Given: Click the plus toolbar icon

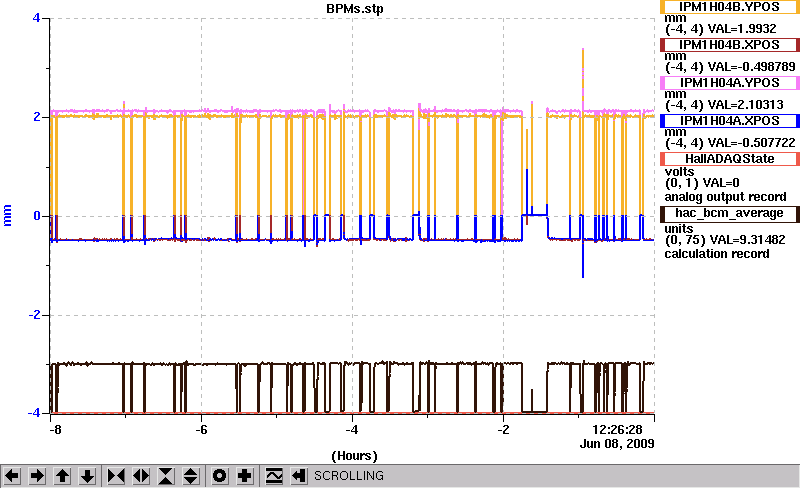Looking at the screenshot, I should click(x=245, y=476).
